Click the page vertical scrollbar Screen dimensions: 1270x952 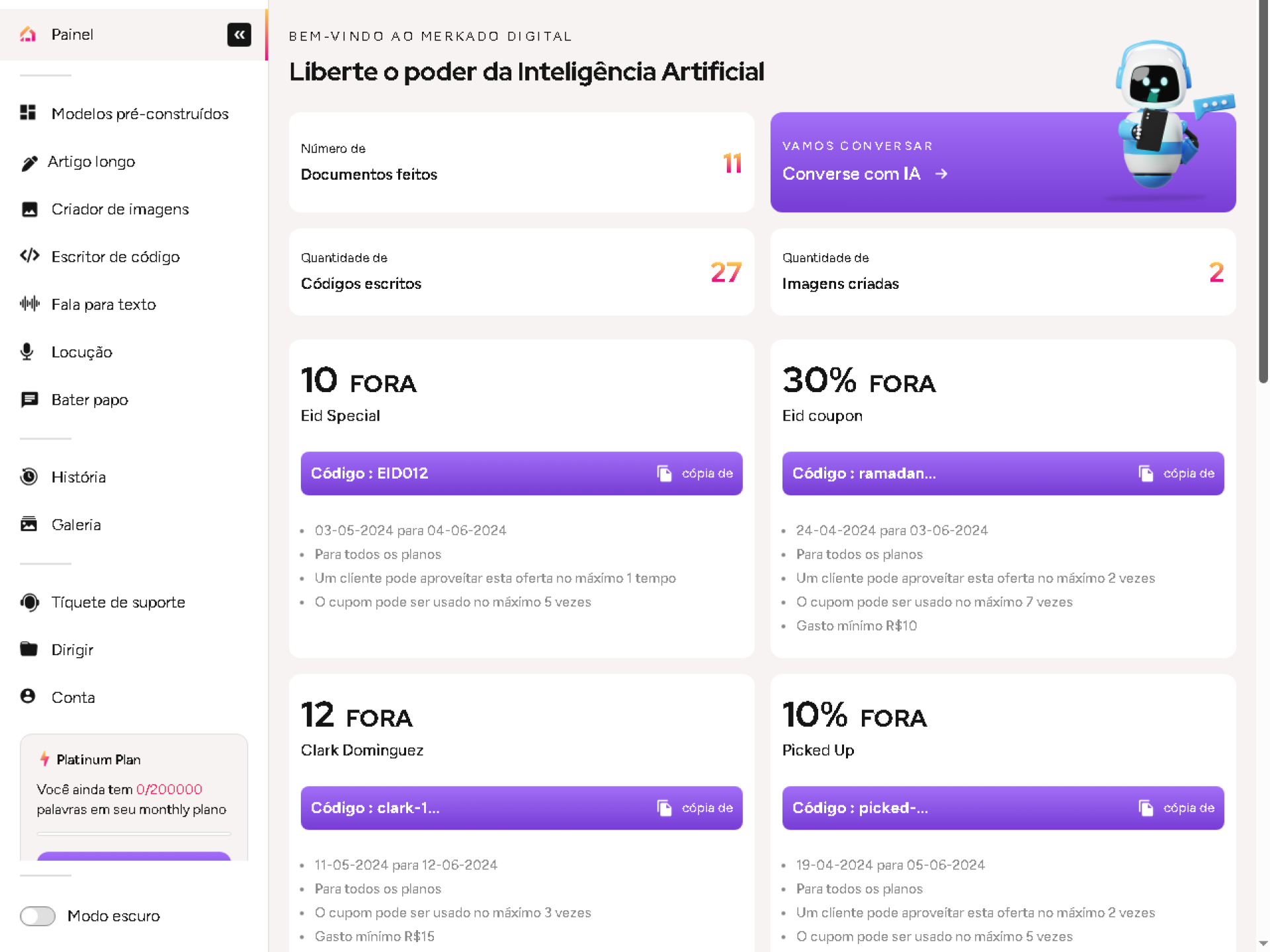[1263, 198]
